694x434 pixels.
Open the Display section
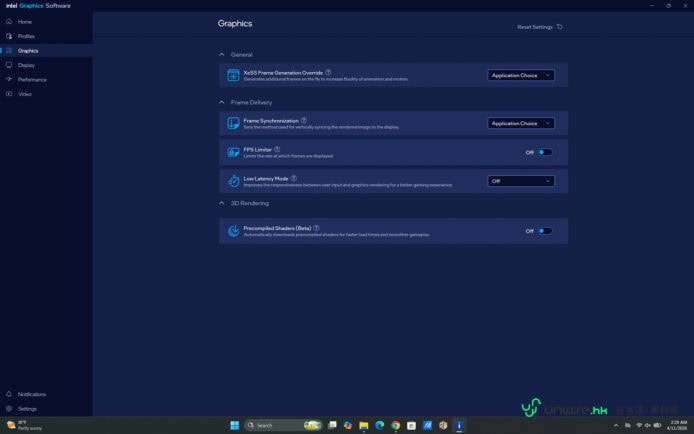coord(26,65)
